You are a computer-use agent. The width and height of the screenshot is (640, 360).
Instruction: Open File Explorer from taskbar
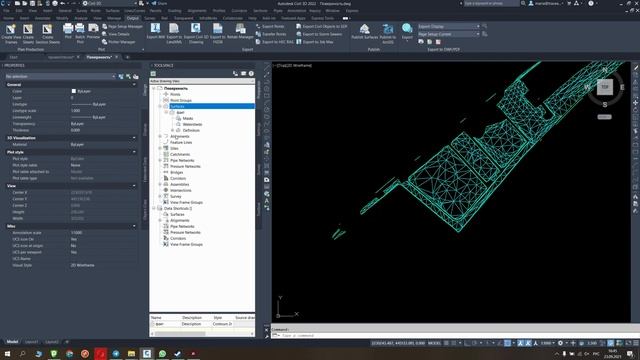tap(131, 353)
